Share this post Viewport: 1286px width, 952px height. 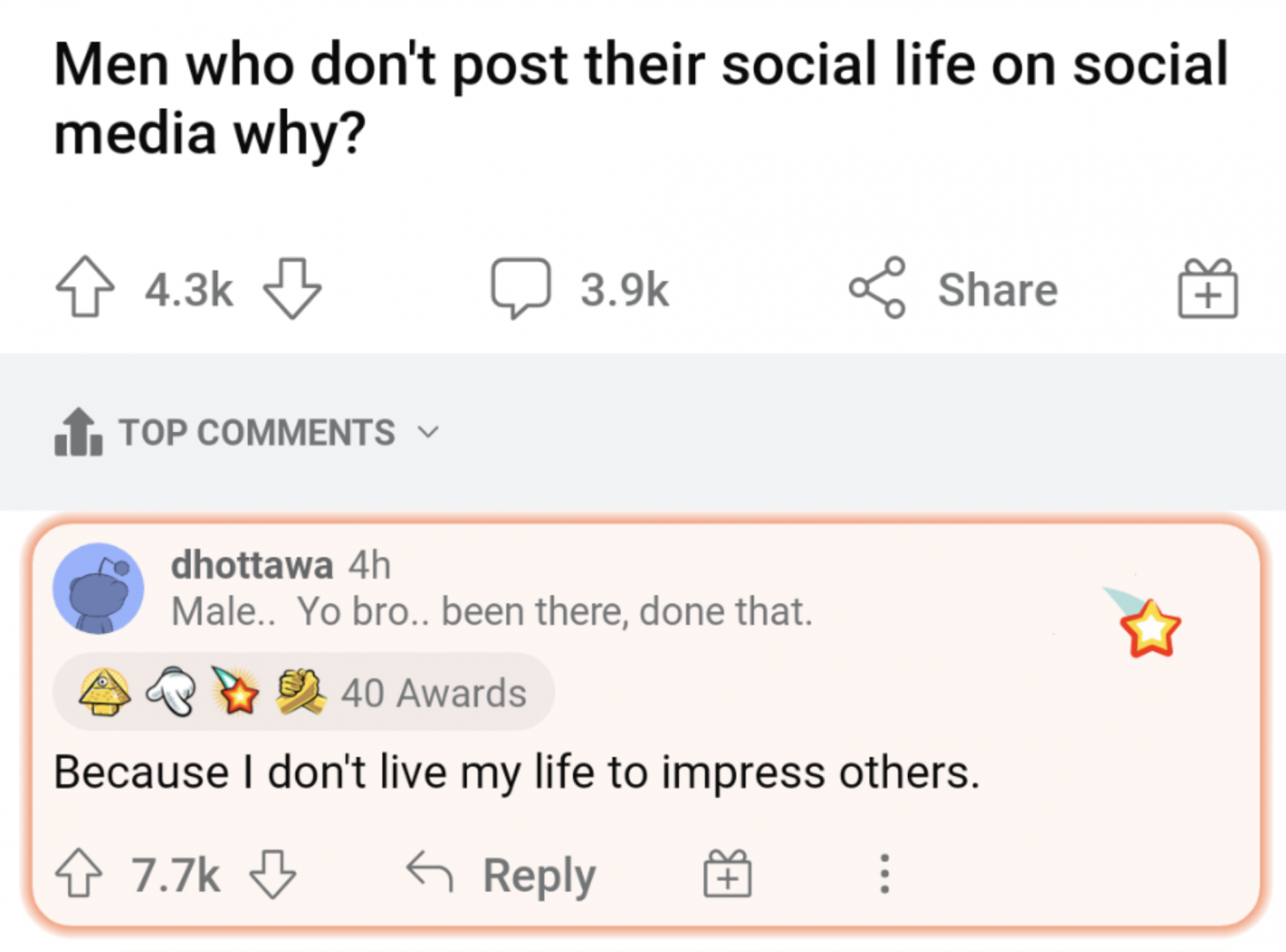pos(954,289)
